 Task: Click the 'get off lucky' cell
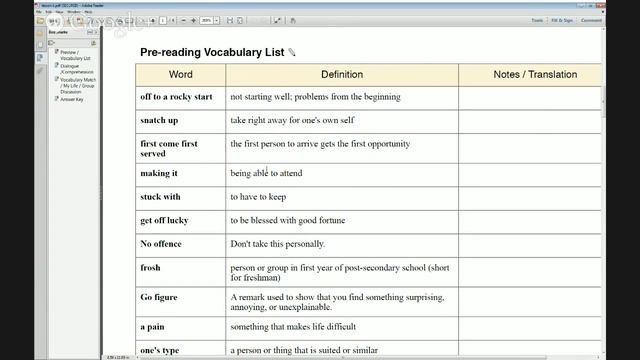[180, 222]
